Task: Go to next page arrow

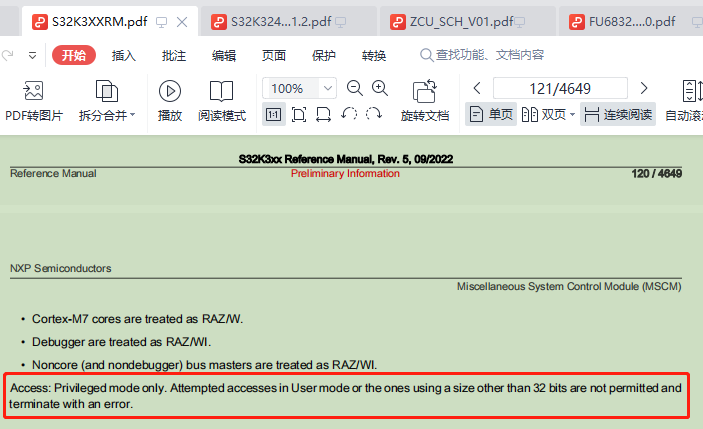Action: (644, 88)
